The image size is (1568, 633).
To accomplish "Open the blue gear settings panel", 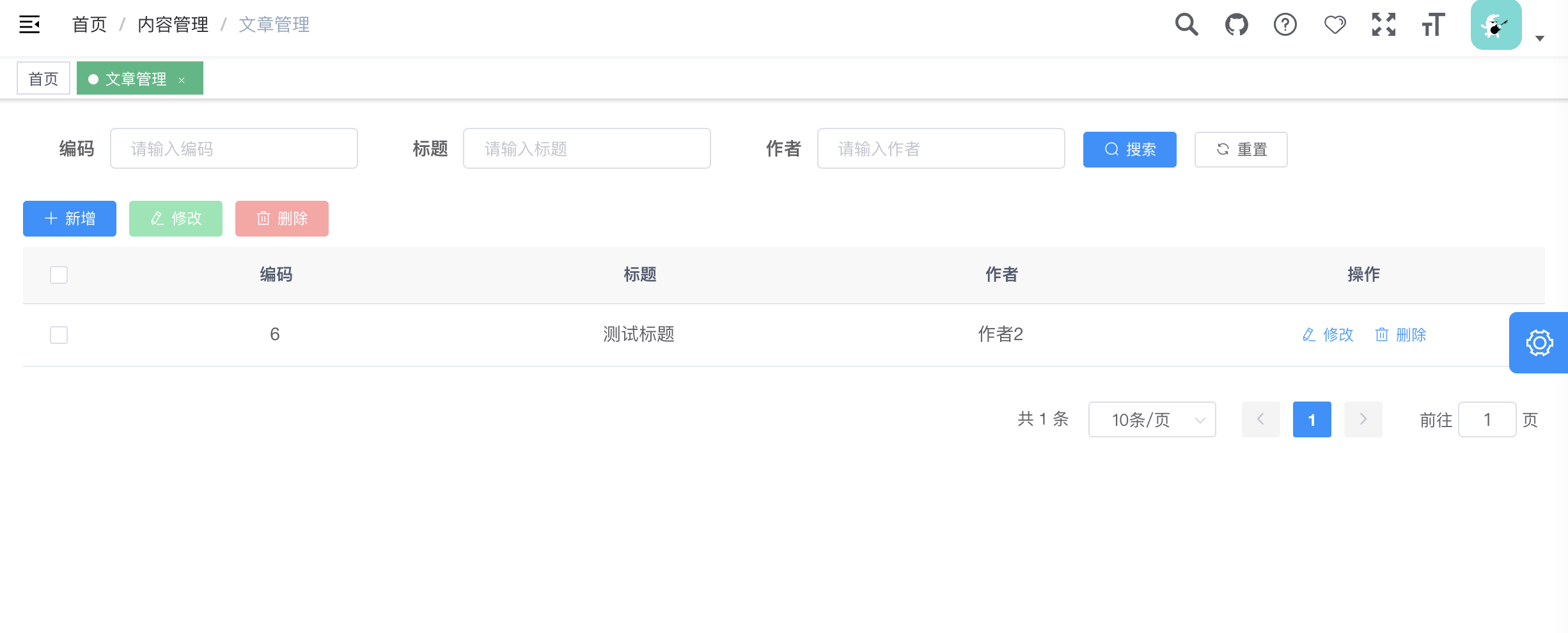I will (1539, 343).
